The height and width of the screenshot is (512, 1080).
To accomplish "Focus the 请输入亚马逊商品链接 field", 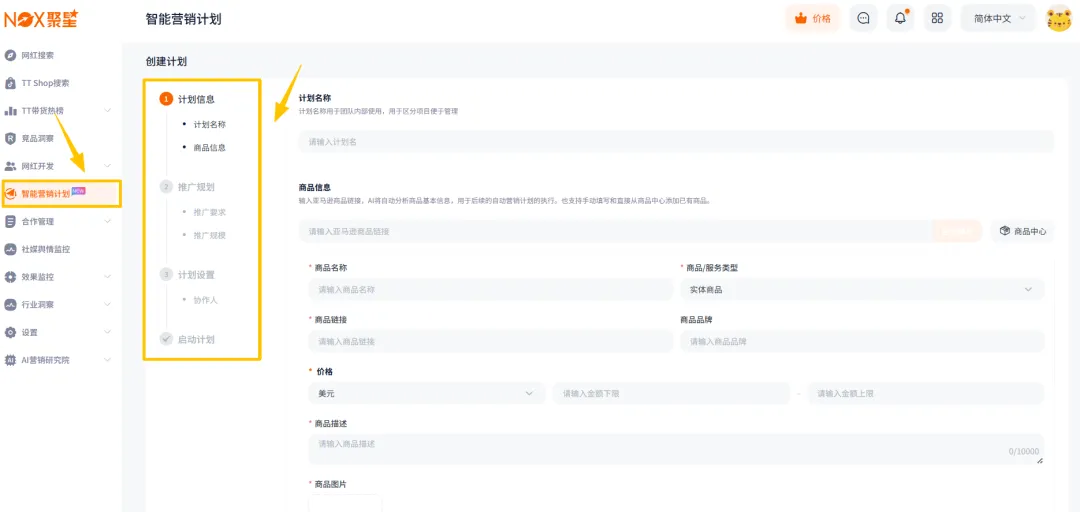I will [615, 232].
